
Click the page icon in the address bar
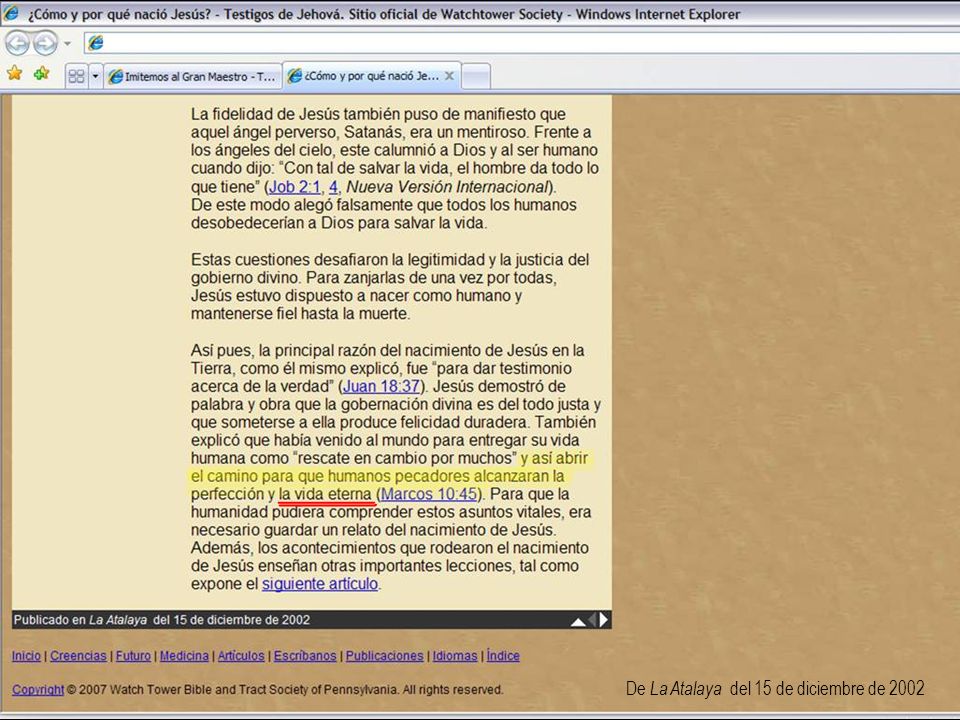point(96,43)
